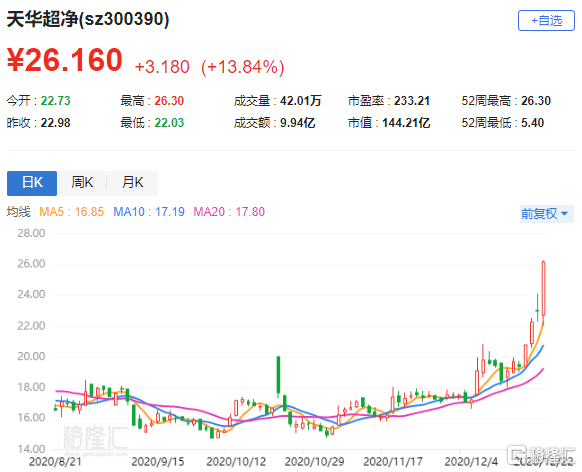The height and width of the screenshot is (472, 582).
Task: Click the 最高 high value 26.30
Action: (x=169, y=101)
